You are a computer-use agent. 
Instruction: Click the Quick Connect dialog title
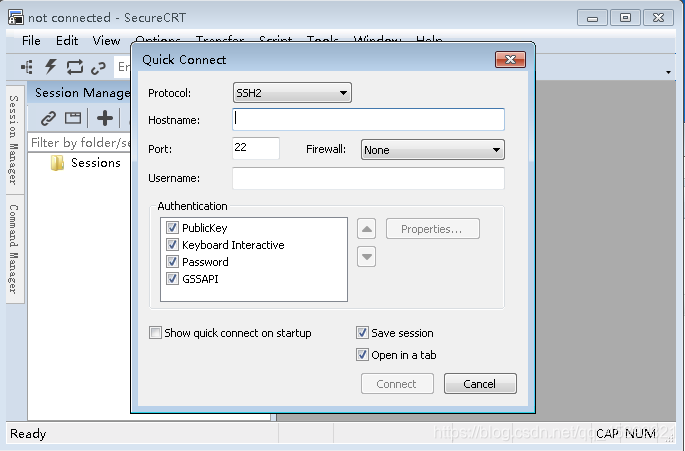(184, 60)
